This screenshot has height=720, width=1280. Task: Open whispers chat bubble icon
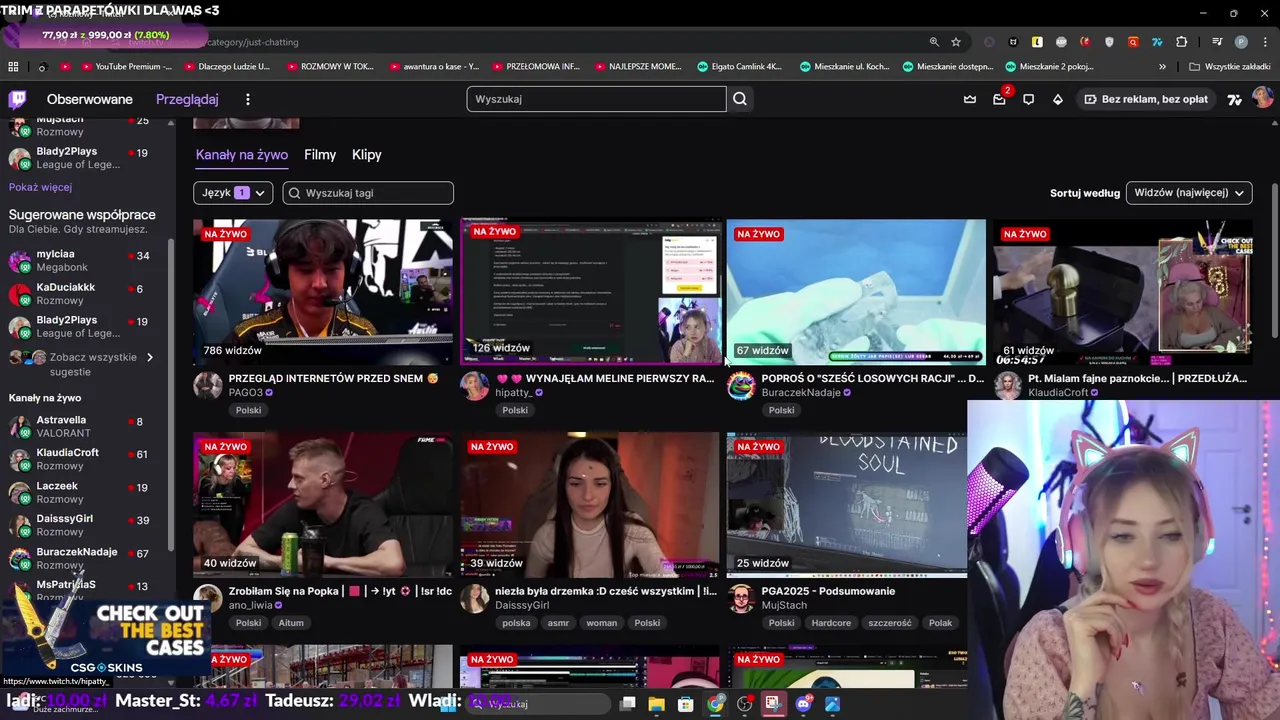point(1028,99)
